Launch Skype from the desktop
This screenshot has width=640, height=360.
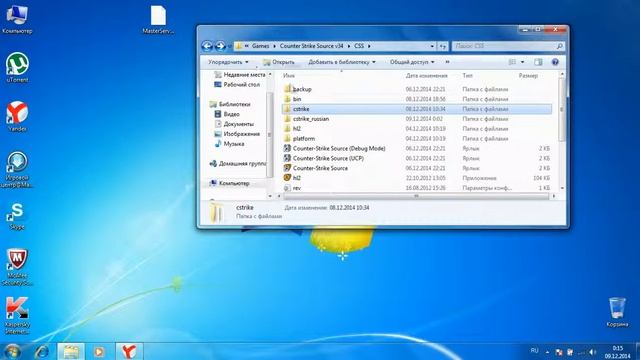(17, 216)
